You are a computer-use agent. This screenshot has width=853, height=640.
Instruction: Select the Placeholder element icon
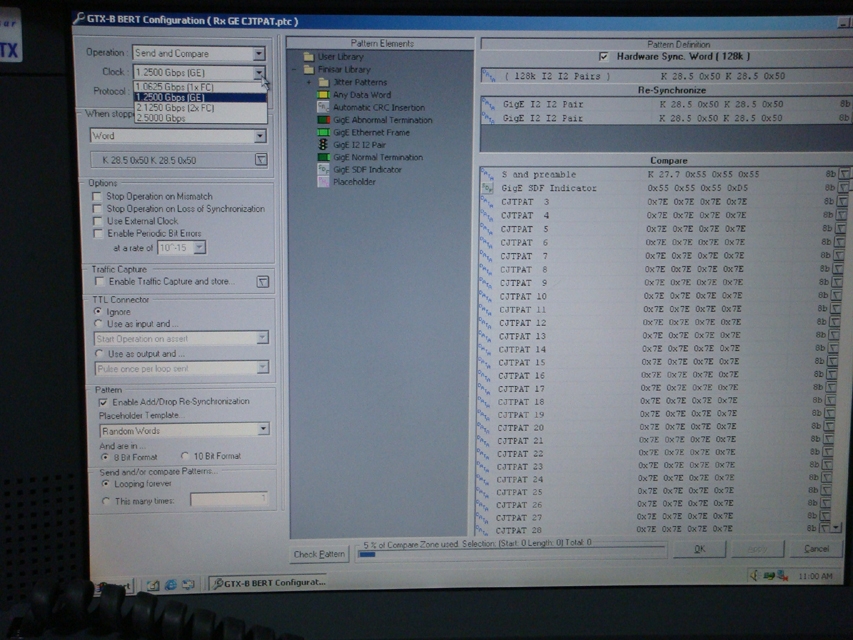click(x=323, y=182)
